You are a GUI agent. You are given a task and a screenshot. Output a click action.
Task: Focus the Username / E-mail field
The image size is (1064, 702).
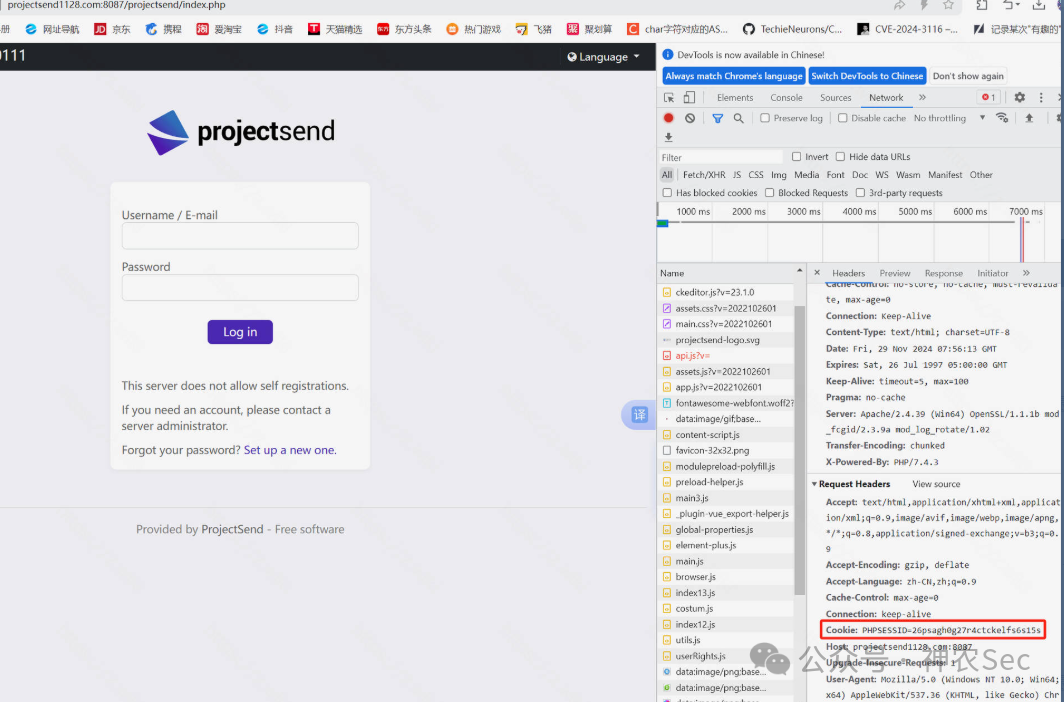click(x=240, y=235)
